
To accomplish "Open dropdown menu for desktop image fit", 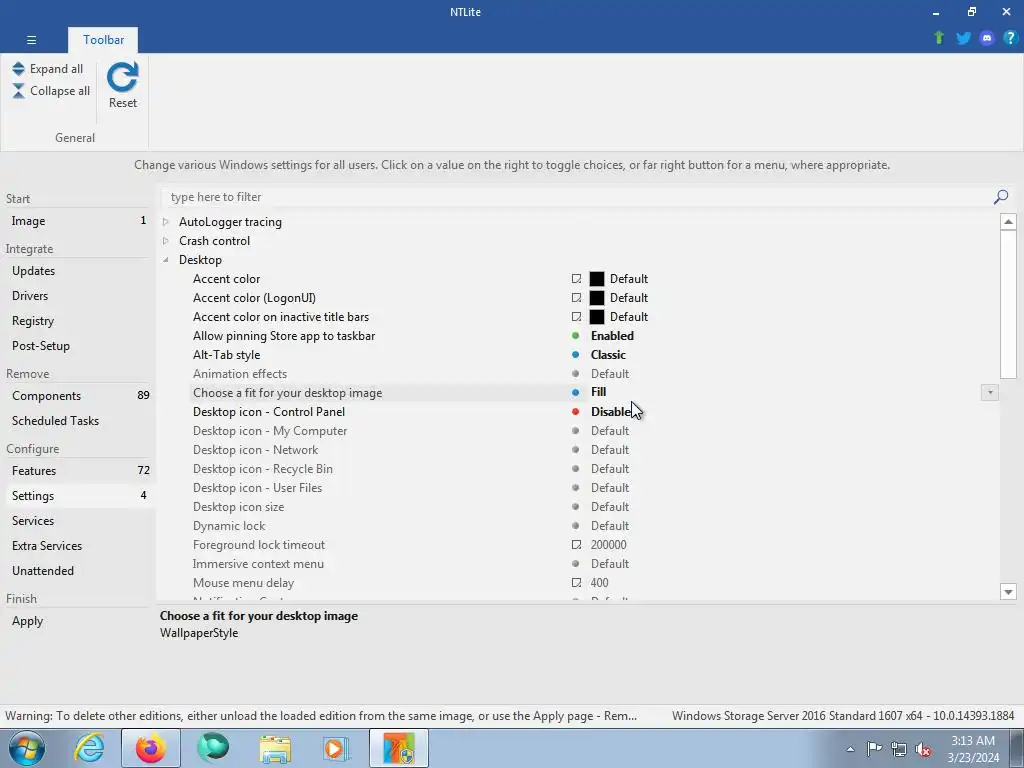I will click(x=989, y=392).
